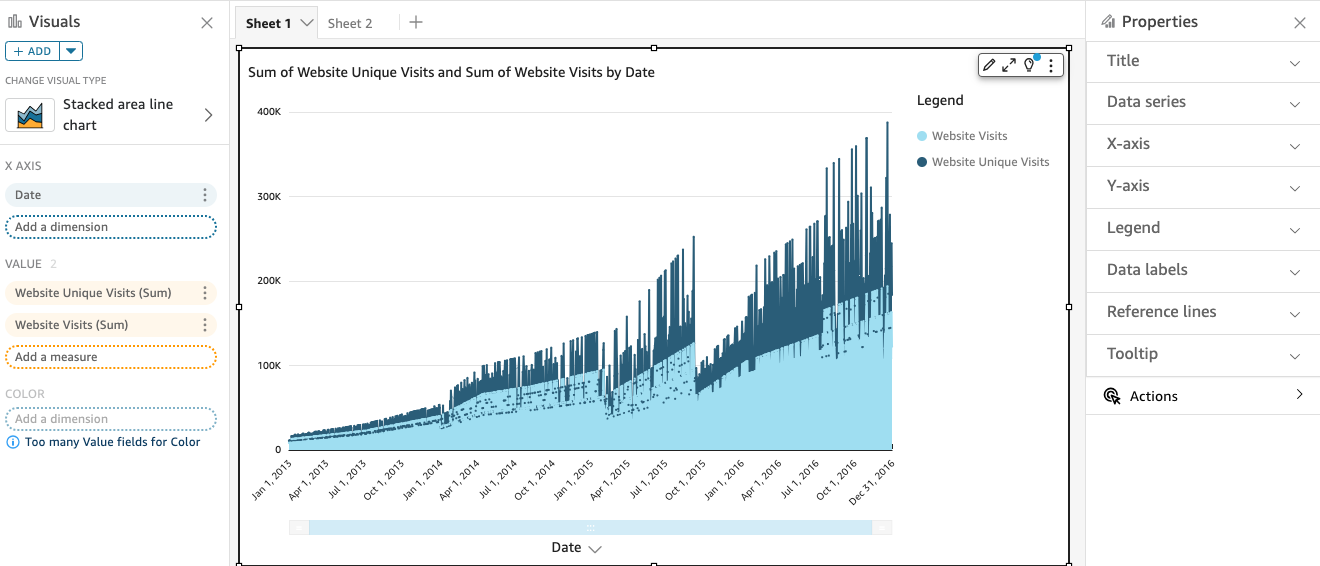
Task: Click the Properties panel icon
Action: (x=1107, y=22)
